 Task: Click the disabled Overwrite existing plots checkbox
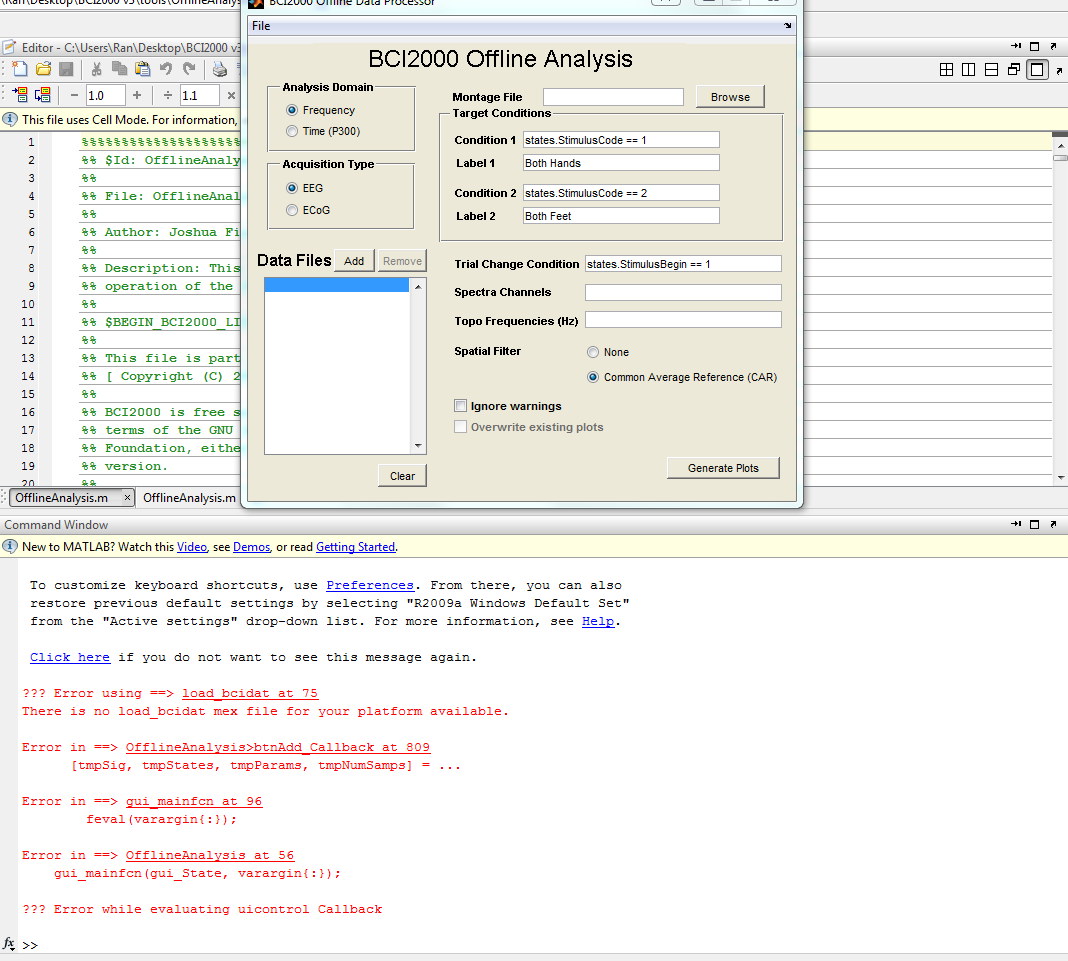click(460, 427)
